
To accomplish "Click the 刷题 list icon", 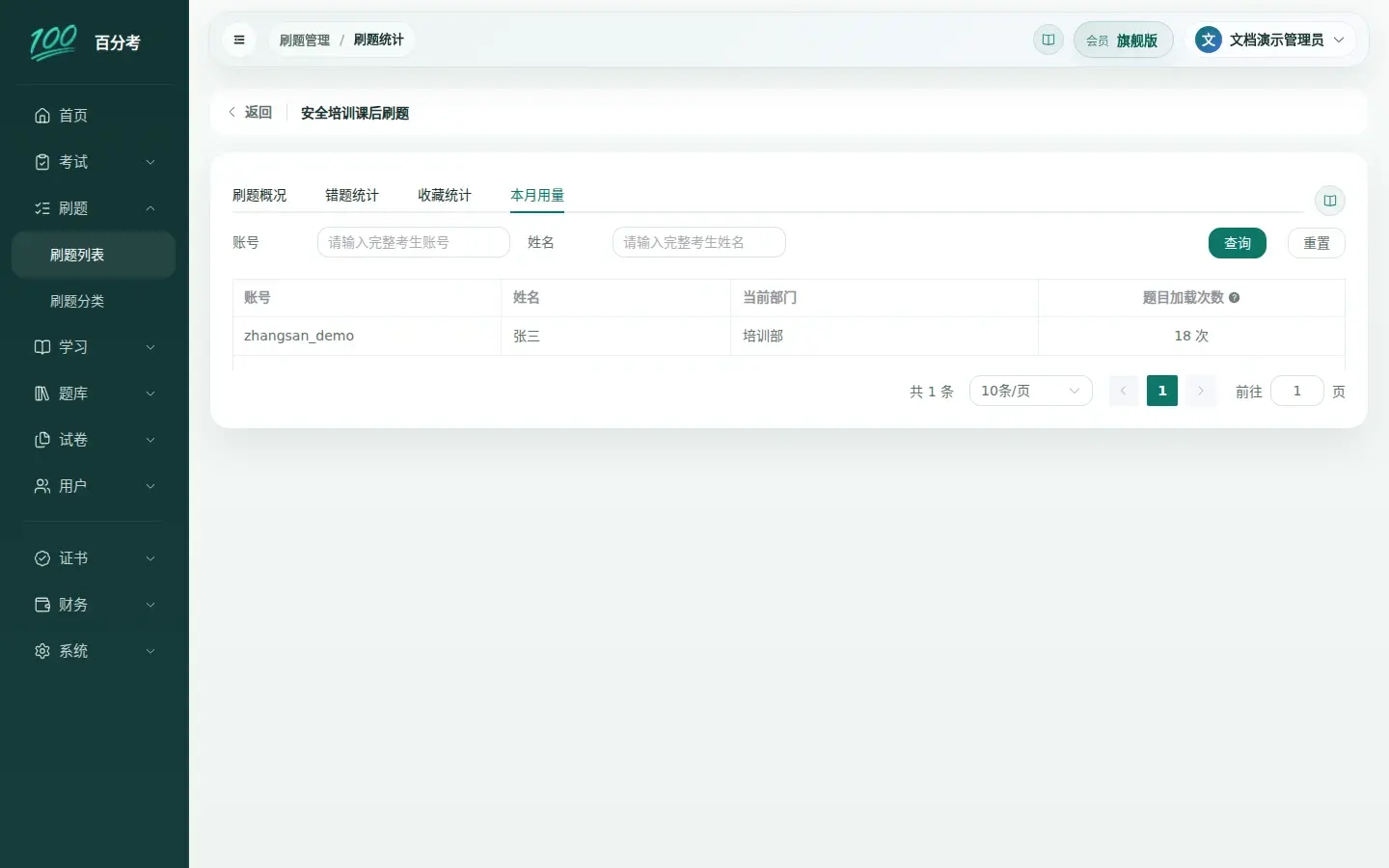I will [42, 208].
